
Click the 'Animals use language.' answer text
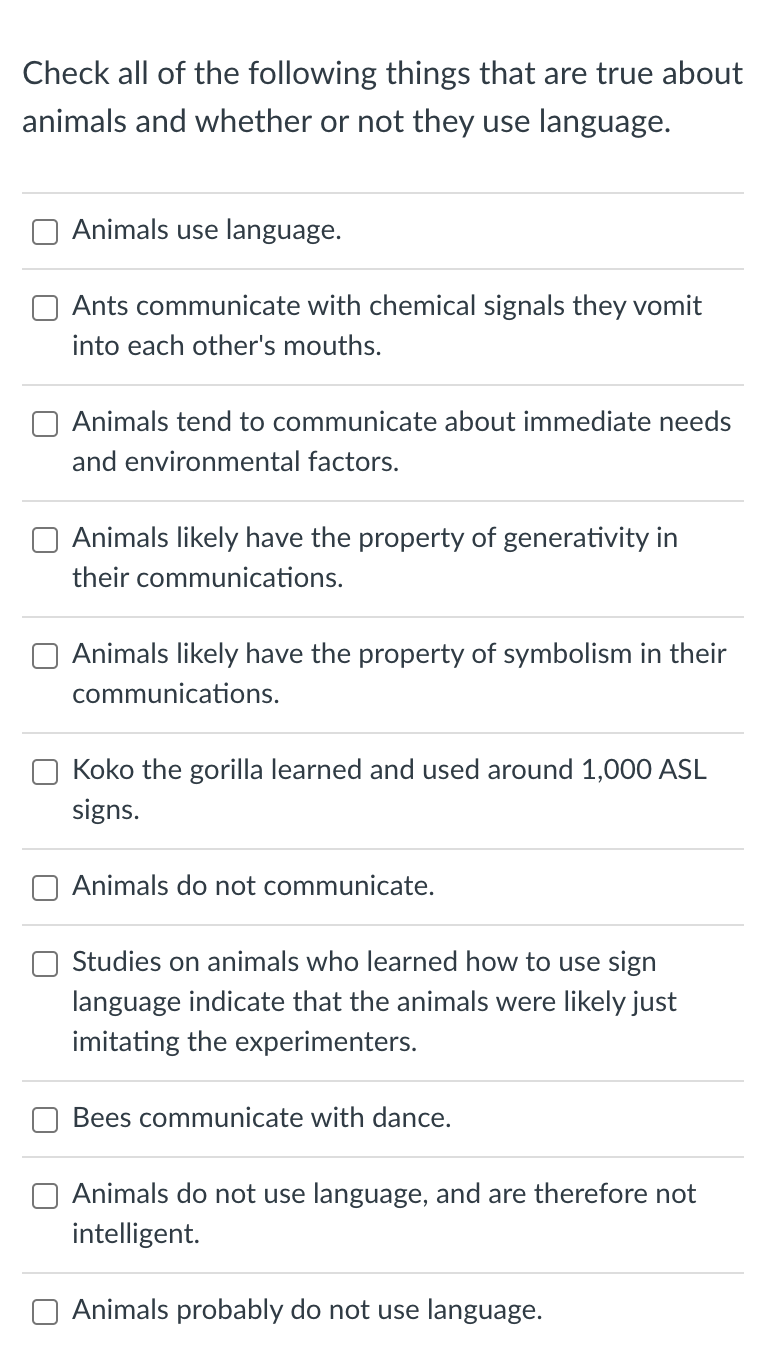click(x=207, y=231)
